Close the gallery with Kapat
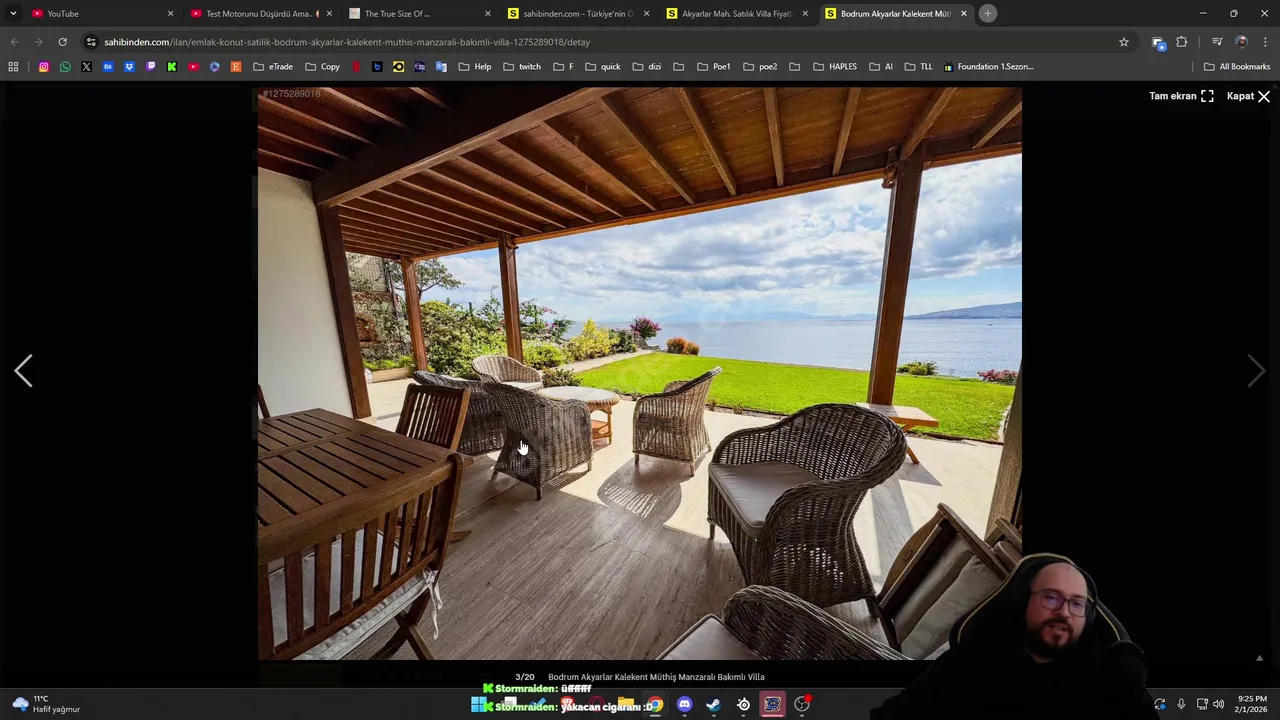The height and width of the screenshot is (720, 1280). 1248,96
